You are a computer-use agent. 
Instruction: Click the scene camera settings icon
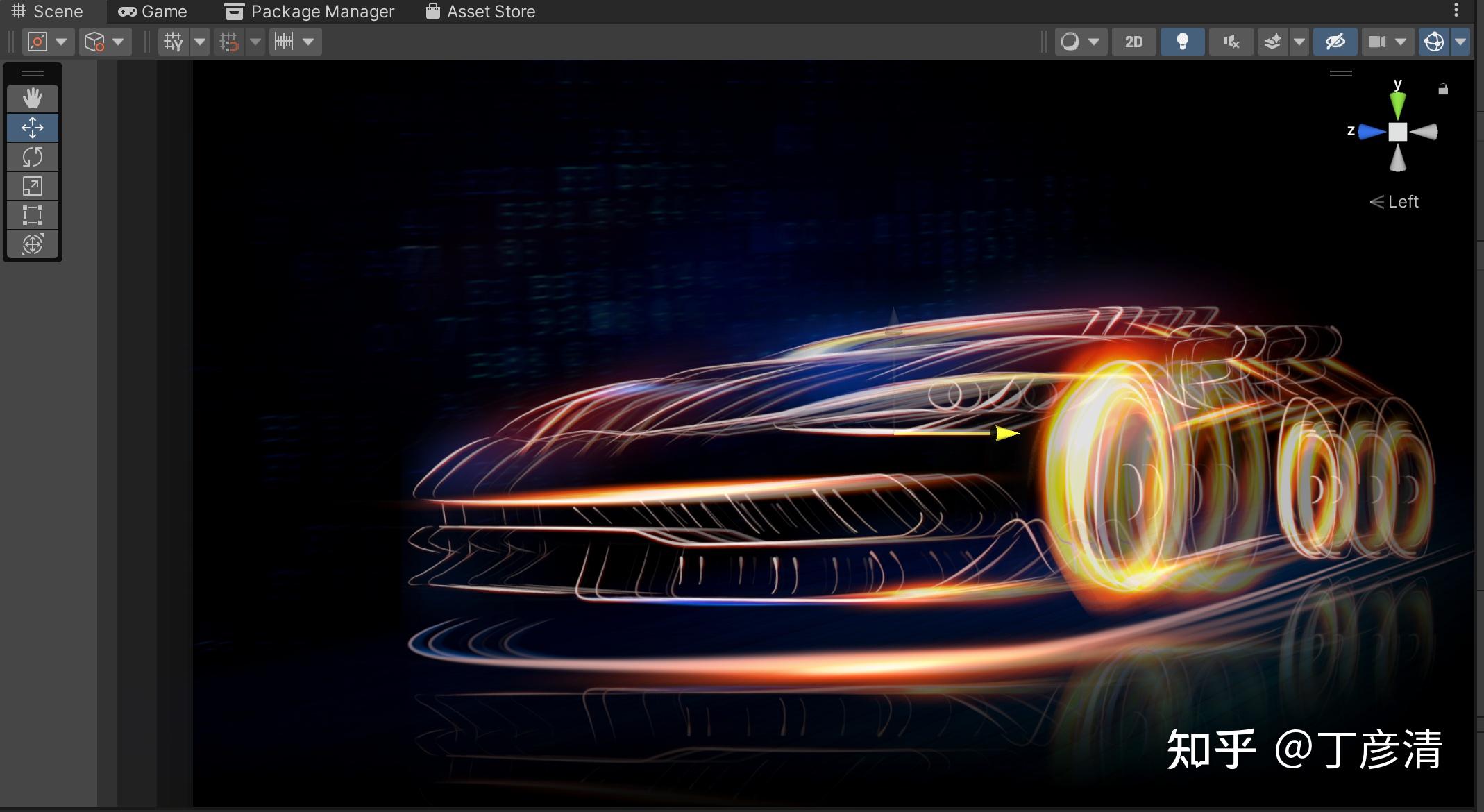tap(1377, 42)
